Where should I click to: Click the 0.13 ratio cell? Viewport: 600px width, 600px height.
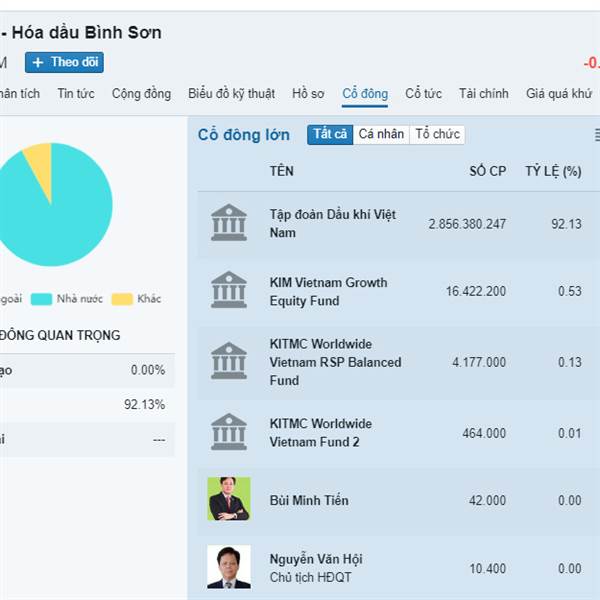pos(570,362)
